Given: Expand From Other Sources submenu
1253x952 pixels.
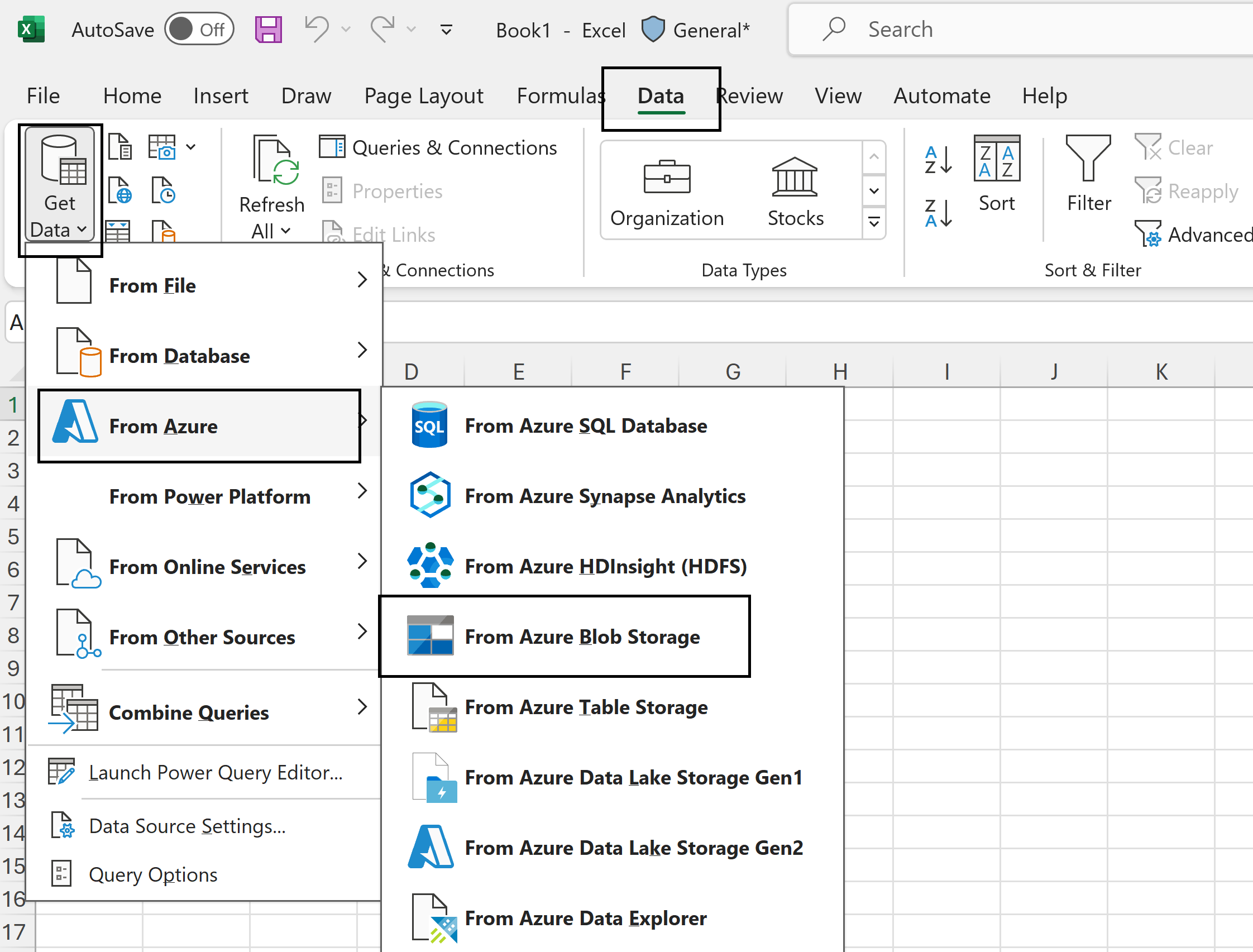Looking at the screenshot, I should pos(204,637).
